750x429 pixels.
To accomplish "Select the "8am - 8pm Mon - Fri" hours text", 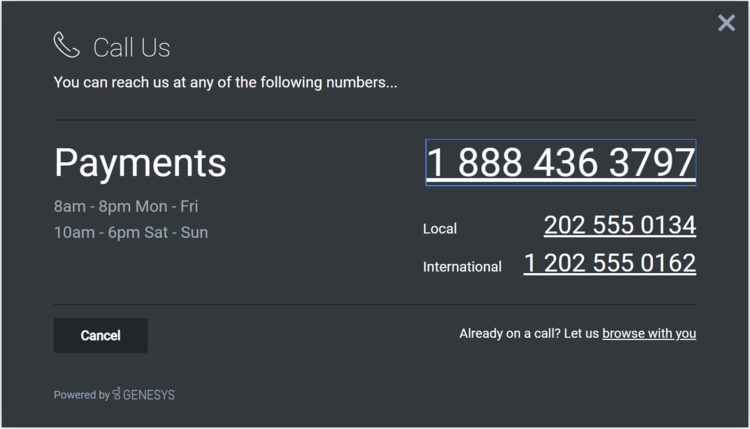I will click(126, 207).
